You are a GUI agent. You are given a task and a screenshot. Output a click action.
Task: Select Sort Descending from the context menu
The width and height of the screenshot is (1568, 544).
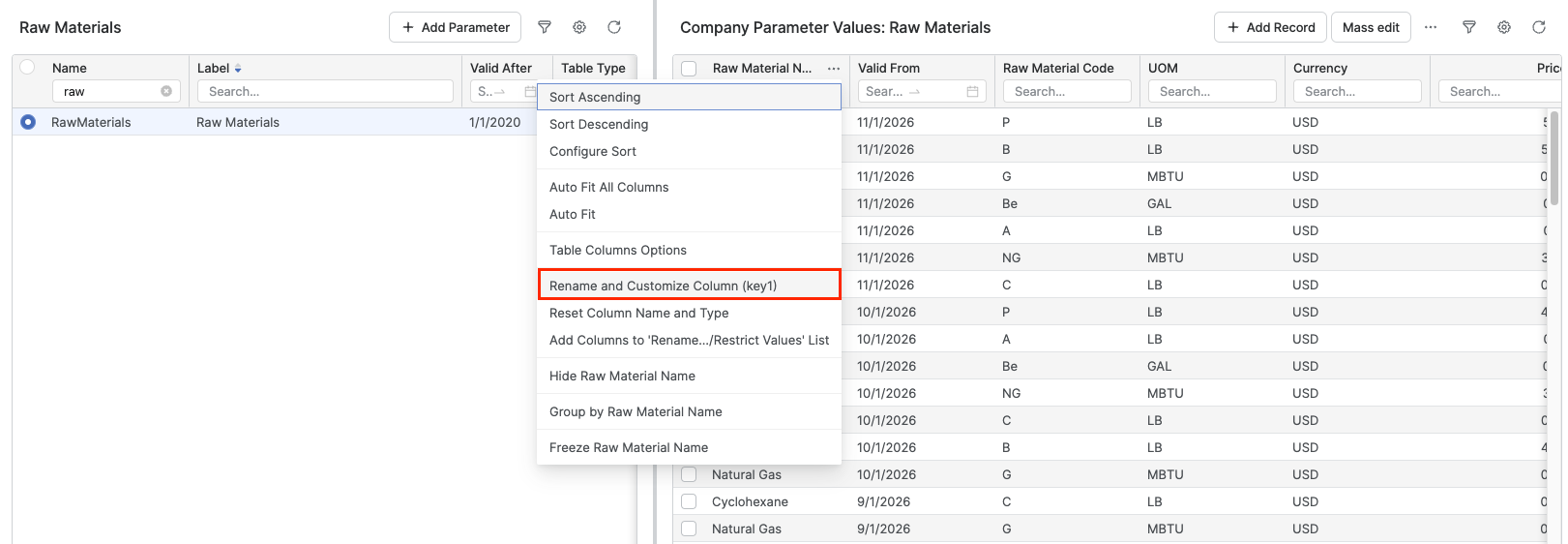tap(599, 124)
